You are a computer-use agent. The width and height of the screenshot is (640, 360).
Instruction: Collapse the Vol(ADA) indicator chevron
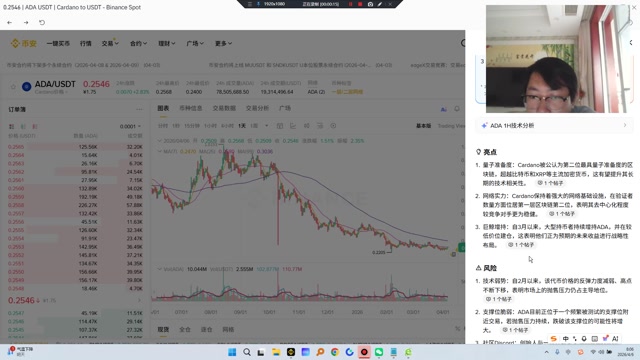[x=160, y=269]
